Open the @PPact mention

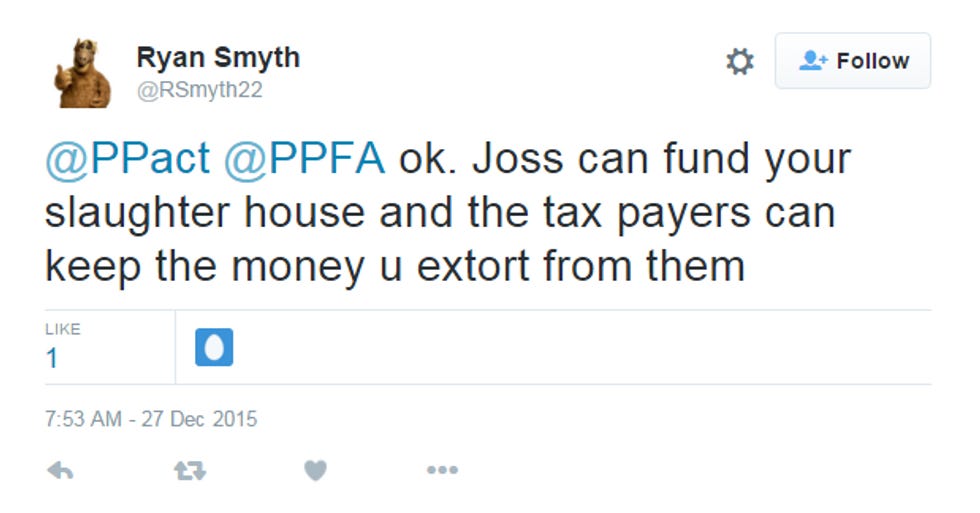[x=128, y=159]
